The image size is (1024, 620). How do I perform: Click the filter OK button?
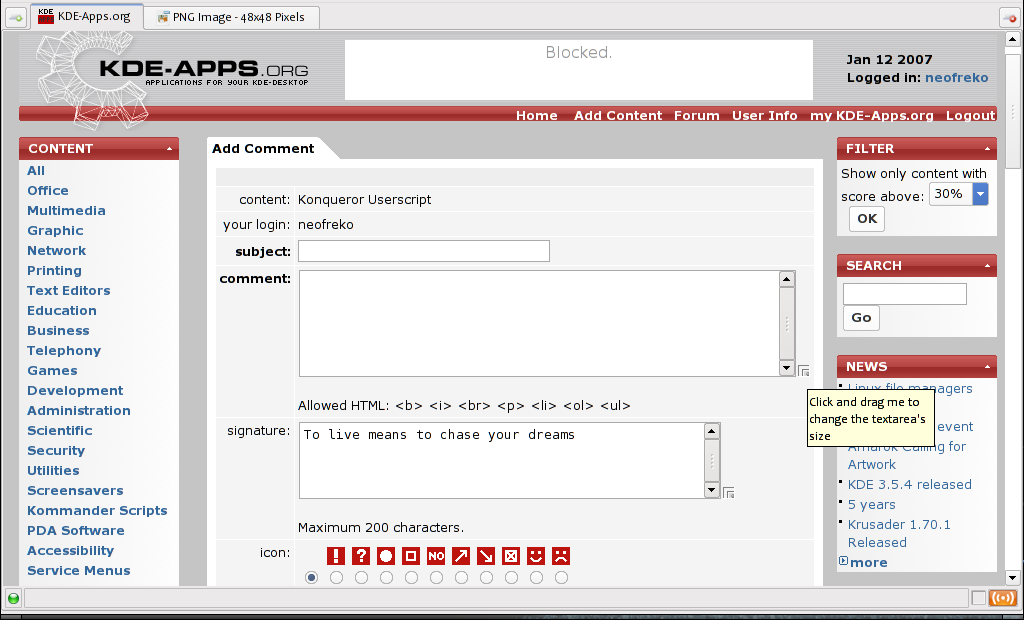(867, 219)
